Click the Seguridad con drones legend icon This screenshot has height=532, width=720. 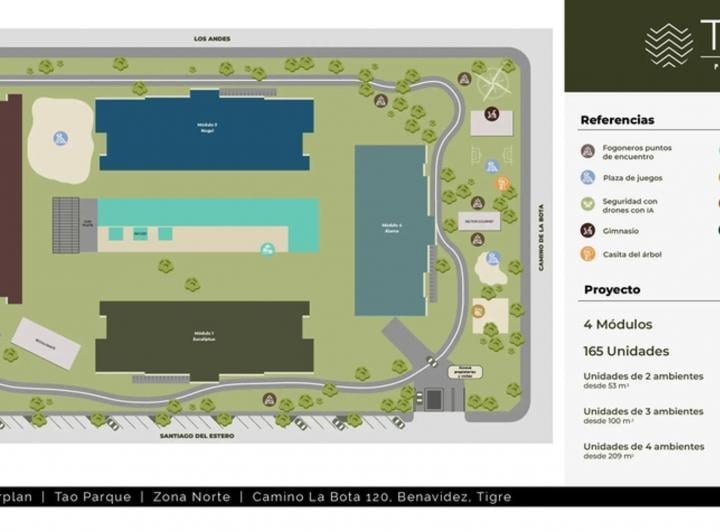click(x=588, y=204)
